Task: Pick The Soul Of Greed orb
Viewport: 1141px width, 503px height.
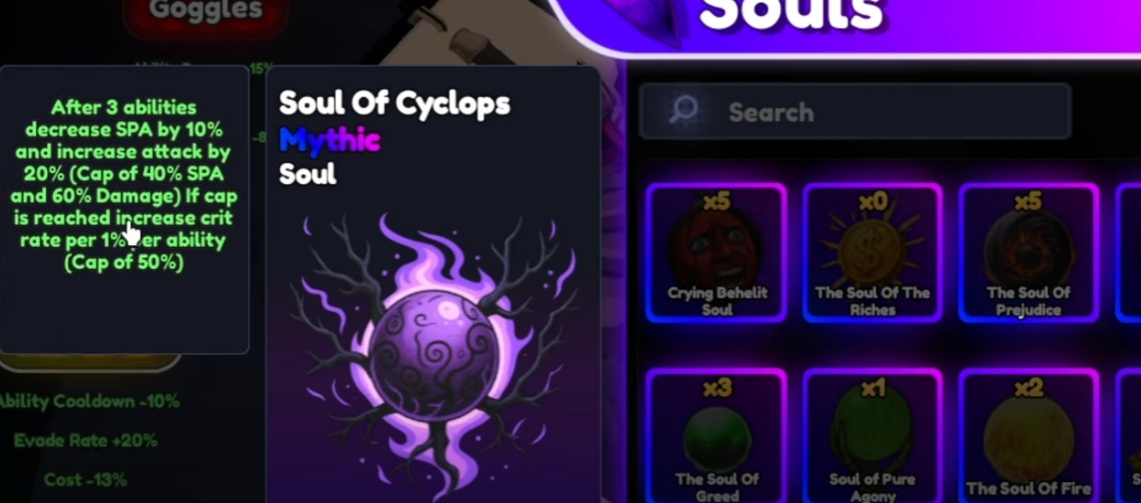Action: click(716, 435)
